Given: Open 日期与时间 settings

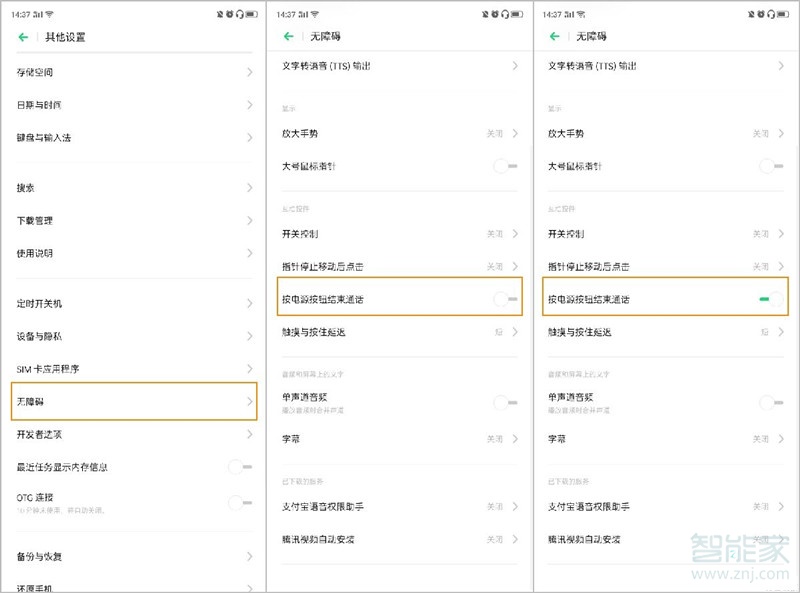Looking at the screenshot, I should pyautogui.click(x=133, y=106).
